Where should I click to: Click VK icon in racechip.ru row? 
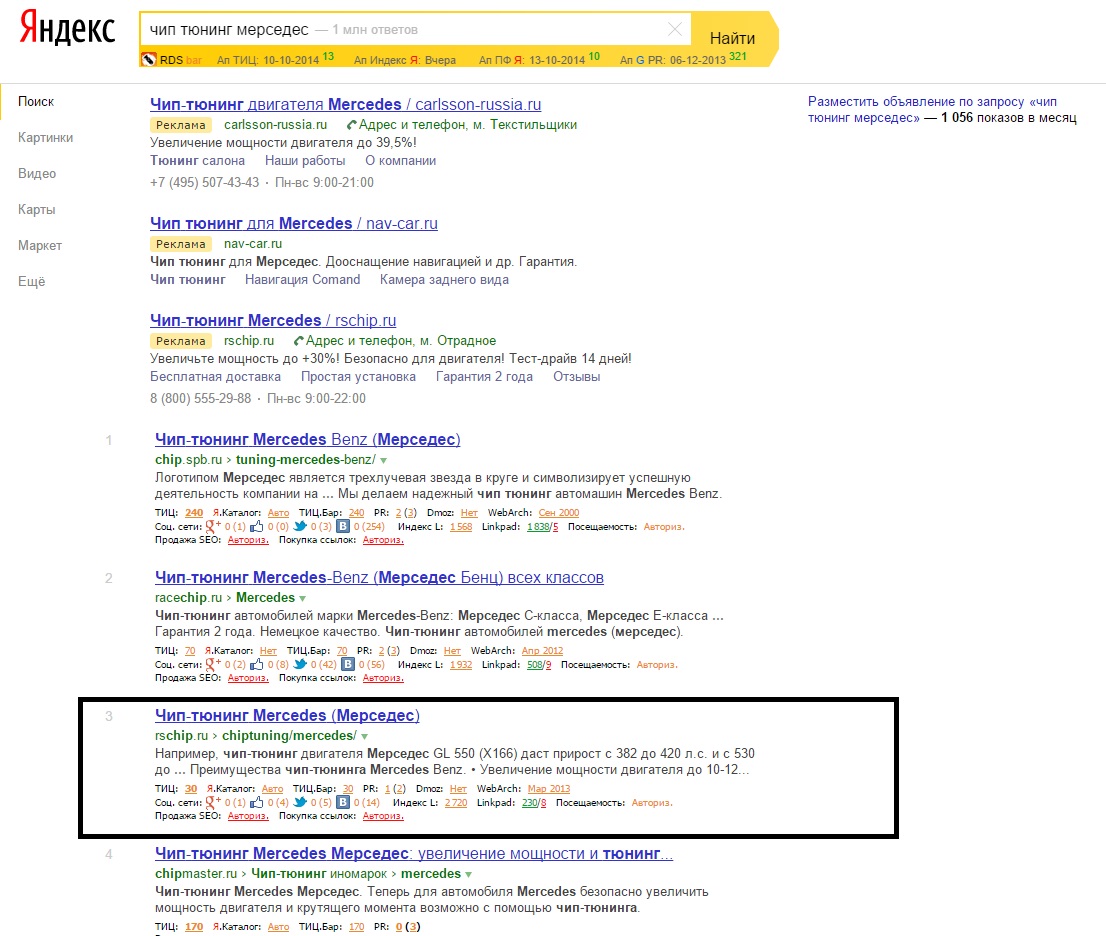[x=348, y=664]
